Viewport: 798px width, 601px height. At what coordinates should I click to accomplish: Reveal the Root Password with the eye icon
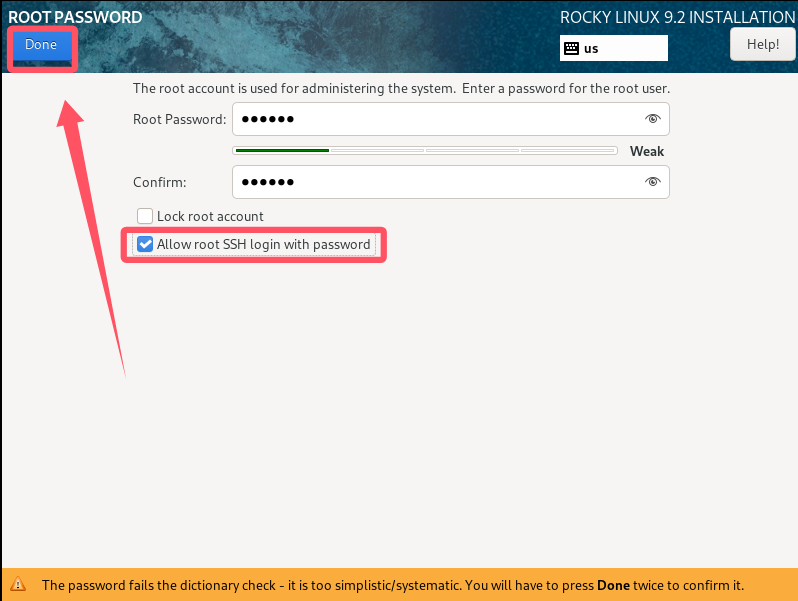click(652, 119)
